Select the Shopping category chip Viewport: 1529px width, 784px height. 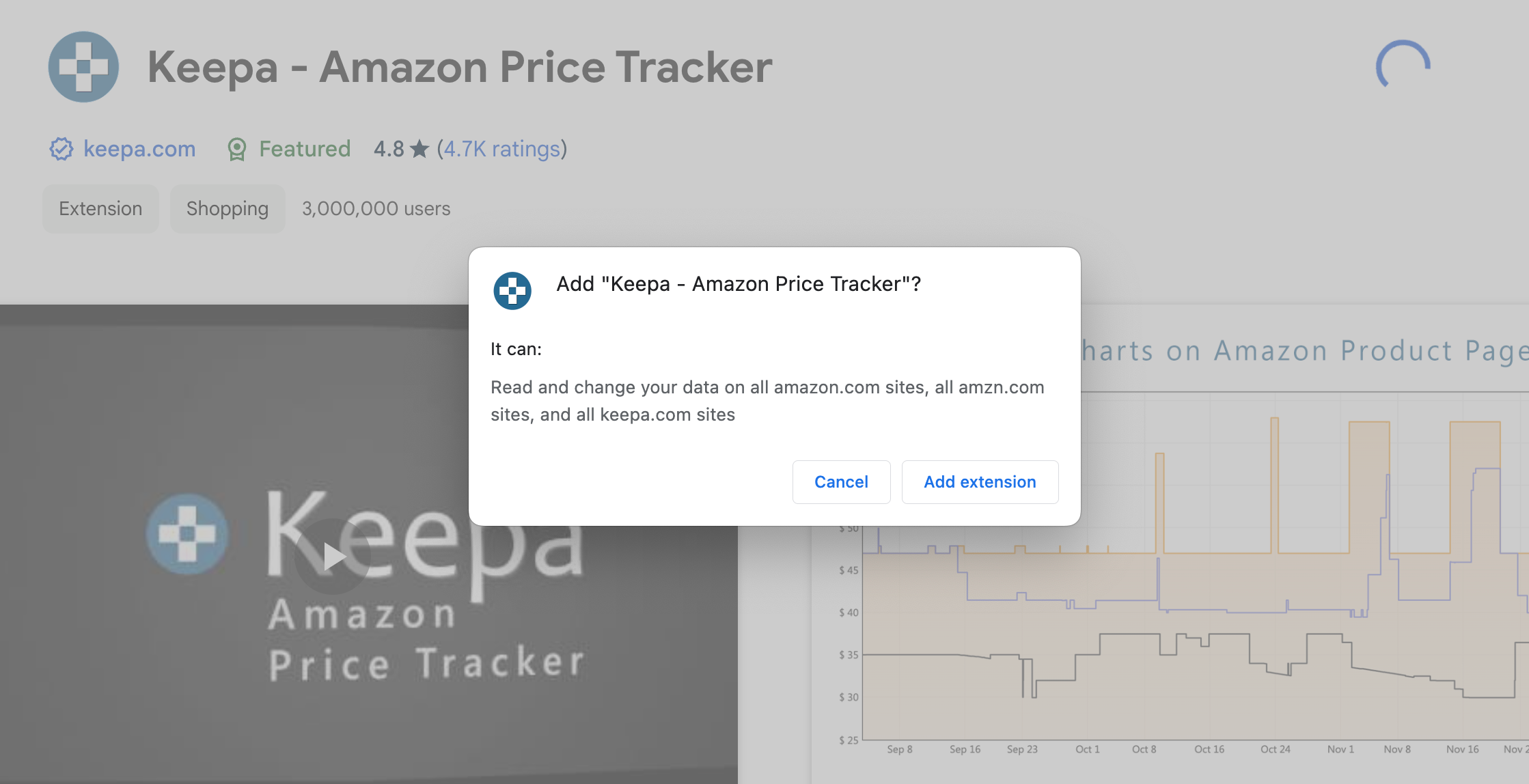228,209
